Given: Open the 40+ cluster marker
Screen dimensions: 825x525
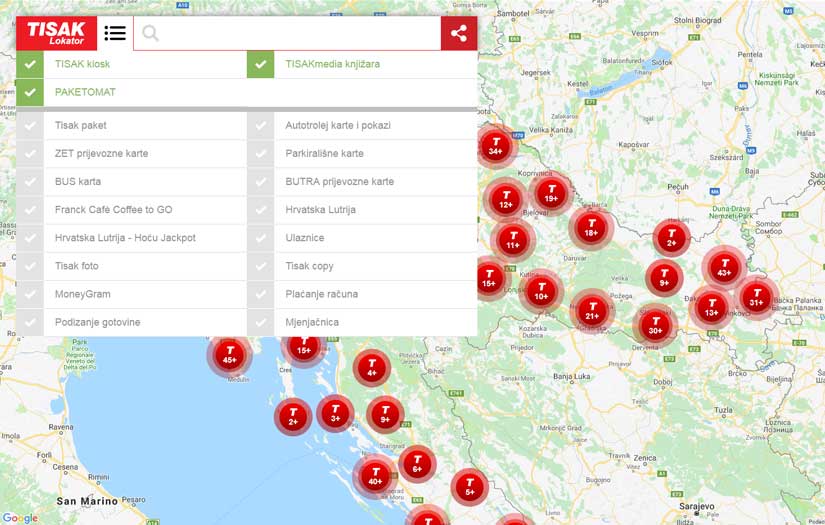Looking at the screenshot, I should pyautogui.click(x=375, y=476).
